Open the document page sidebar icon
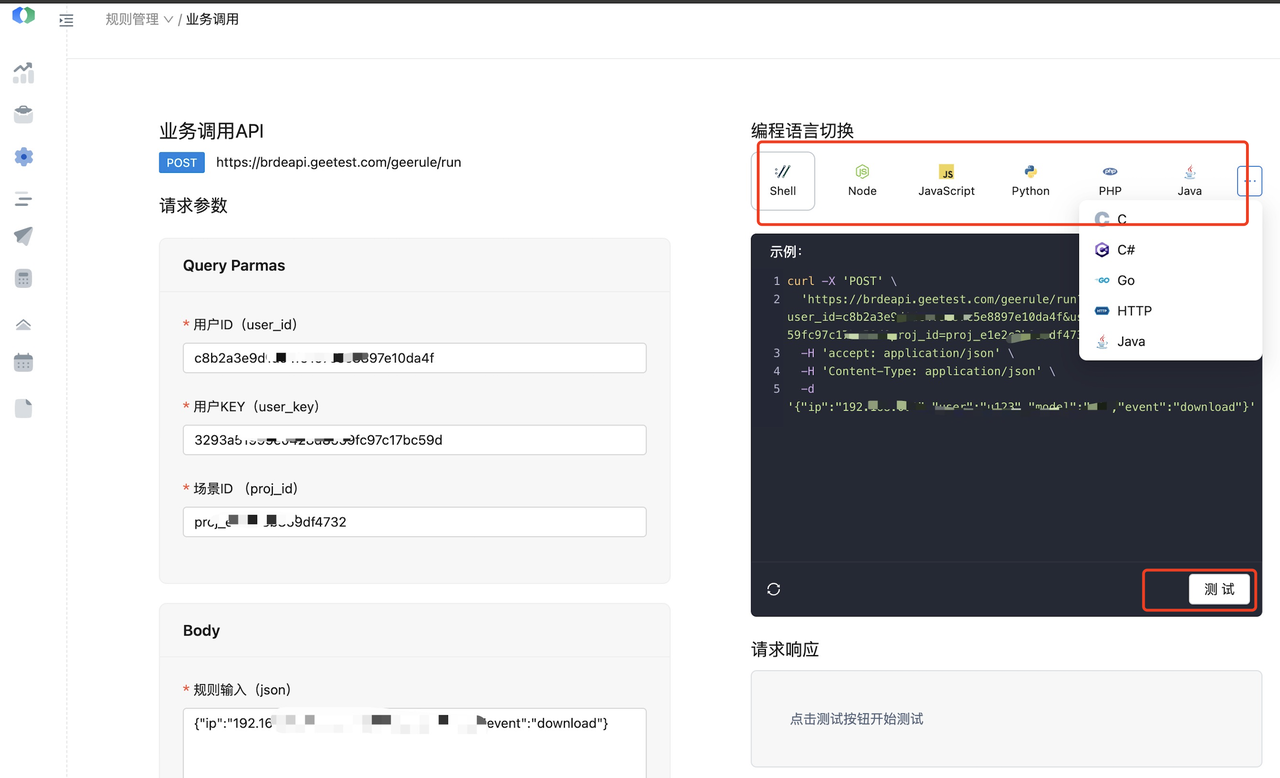The height and width of the screenshot is (778, 1280). [23, 408]
